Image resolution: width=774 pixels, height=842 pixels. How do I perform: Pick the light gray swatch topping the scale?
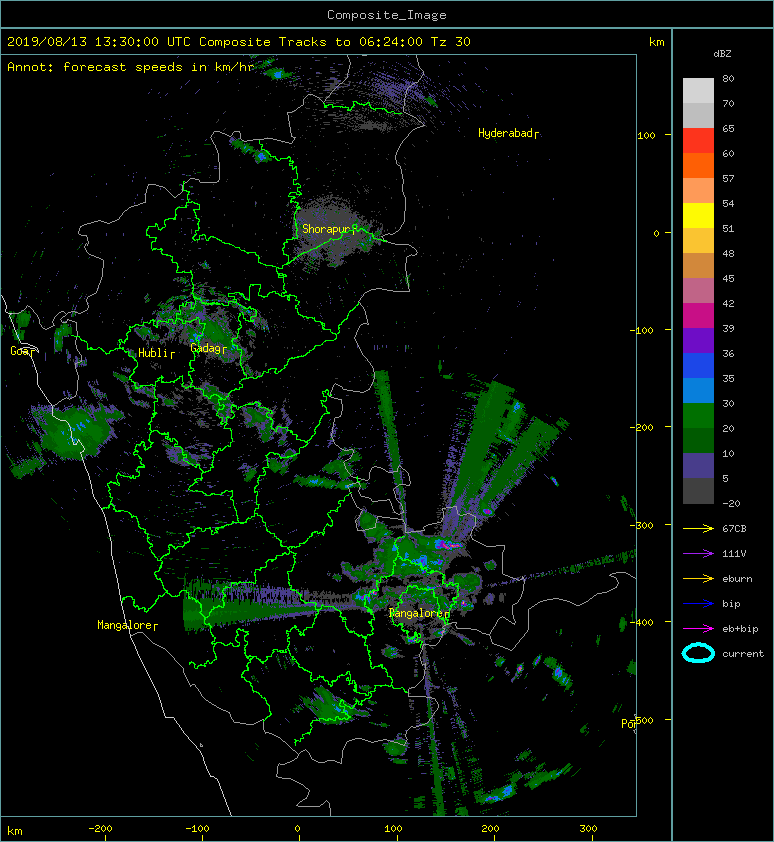tap(698, 91)
